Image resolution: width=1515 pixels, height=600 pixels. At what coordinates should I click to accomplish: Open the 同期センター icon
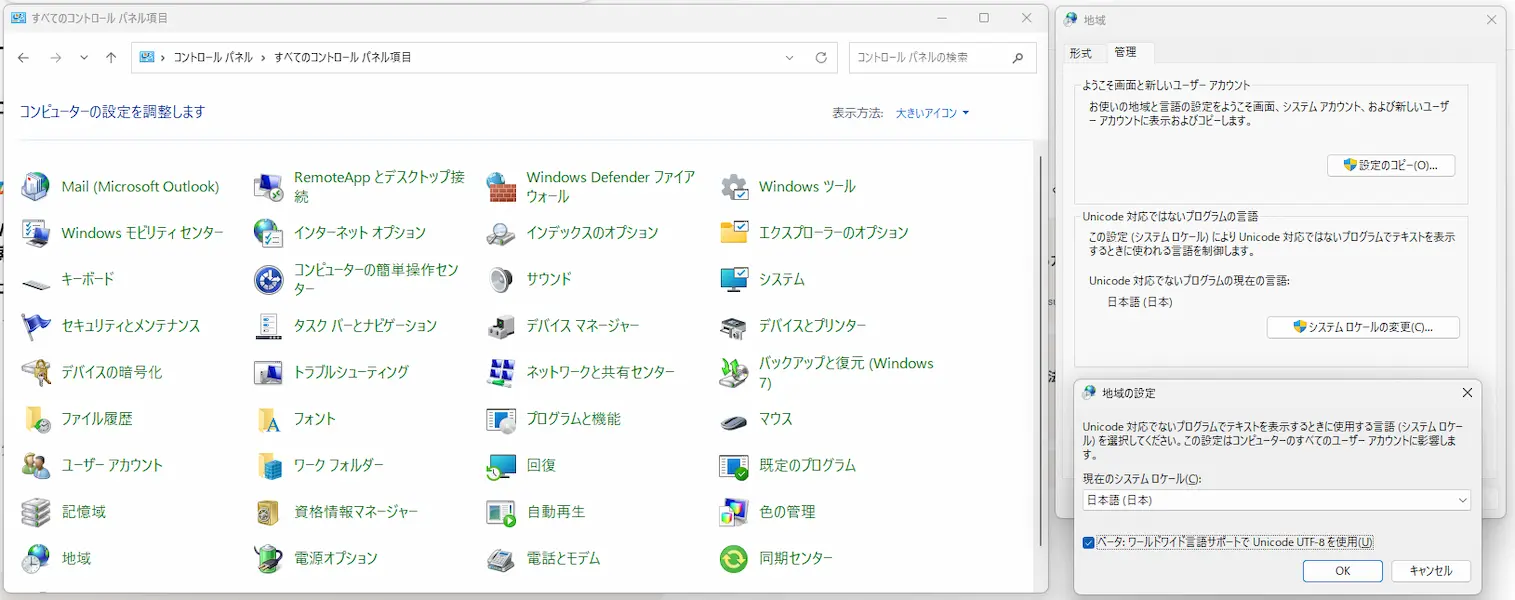click(734, 558)
